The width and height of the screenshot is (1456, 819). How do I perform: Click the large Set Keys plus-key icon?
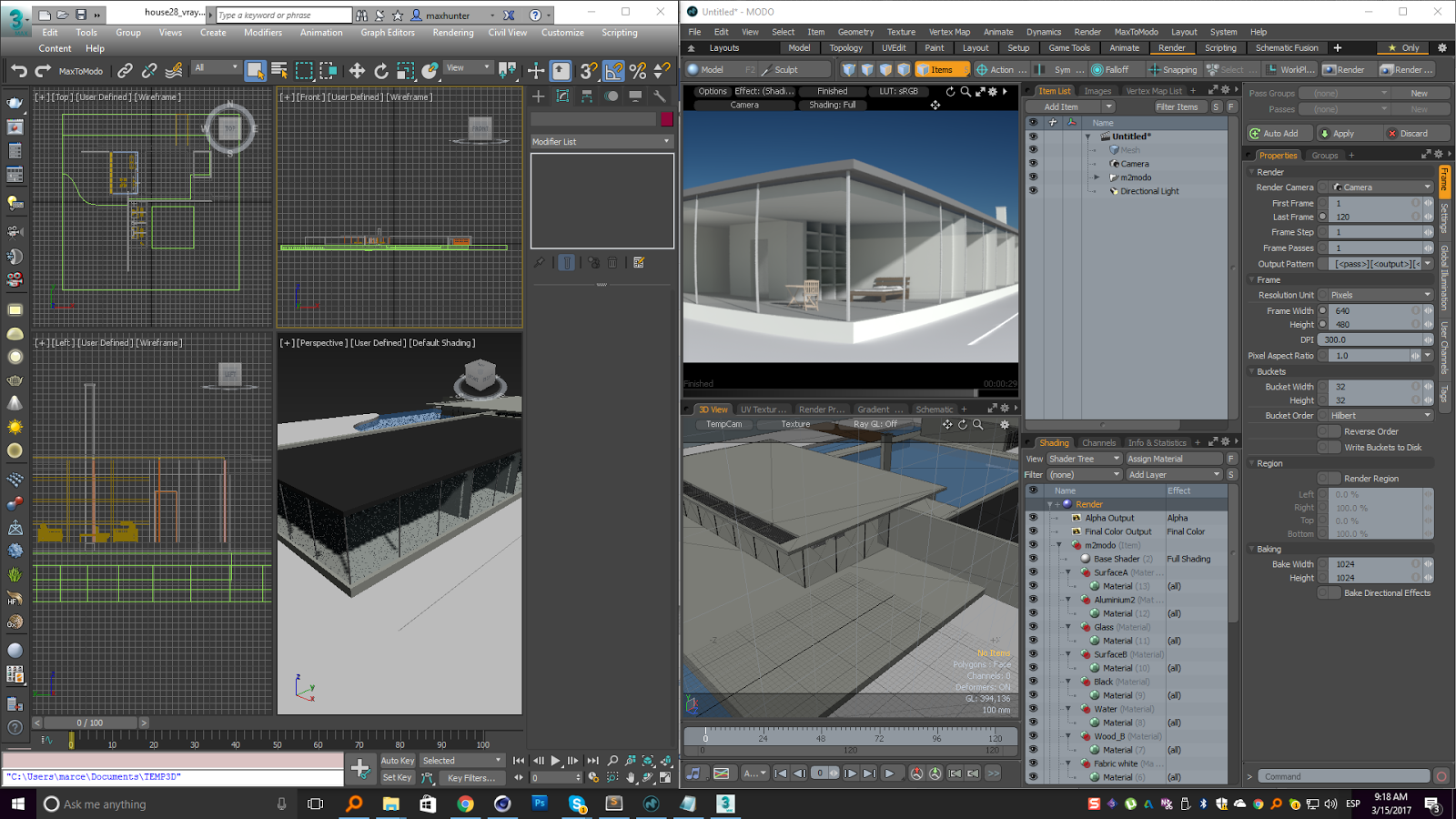point(360,769)
